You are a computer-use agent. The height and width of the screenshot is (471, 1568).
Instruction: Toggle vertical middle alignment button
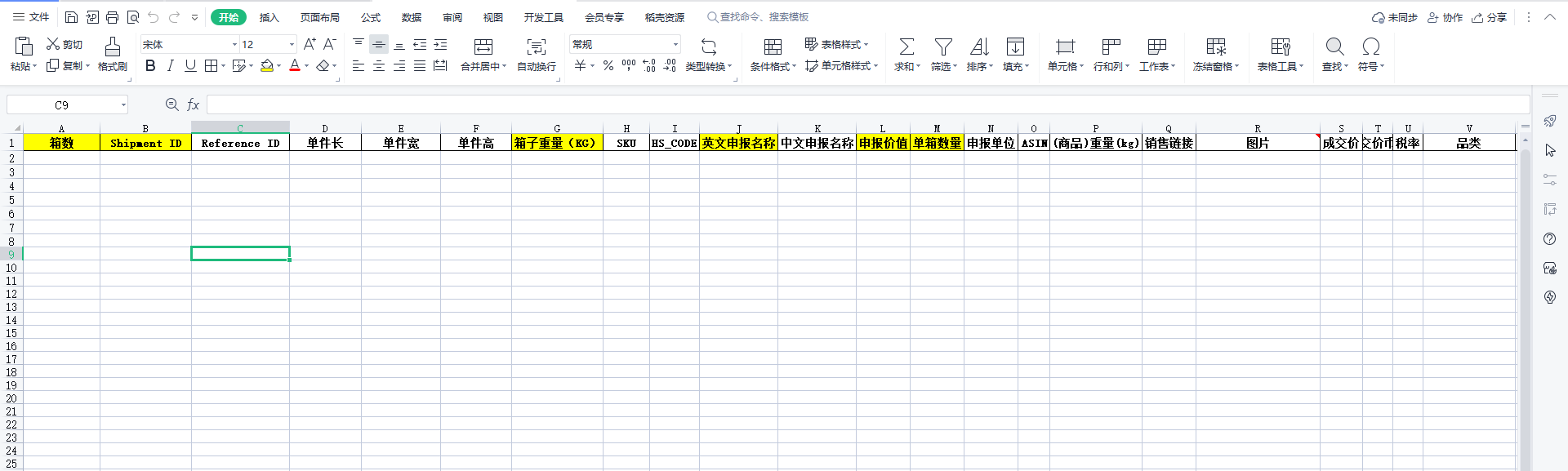[x=379, y=44]
